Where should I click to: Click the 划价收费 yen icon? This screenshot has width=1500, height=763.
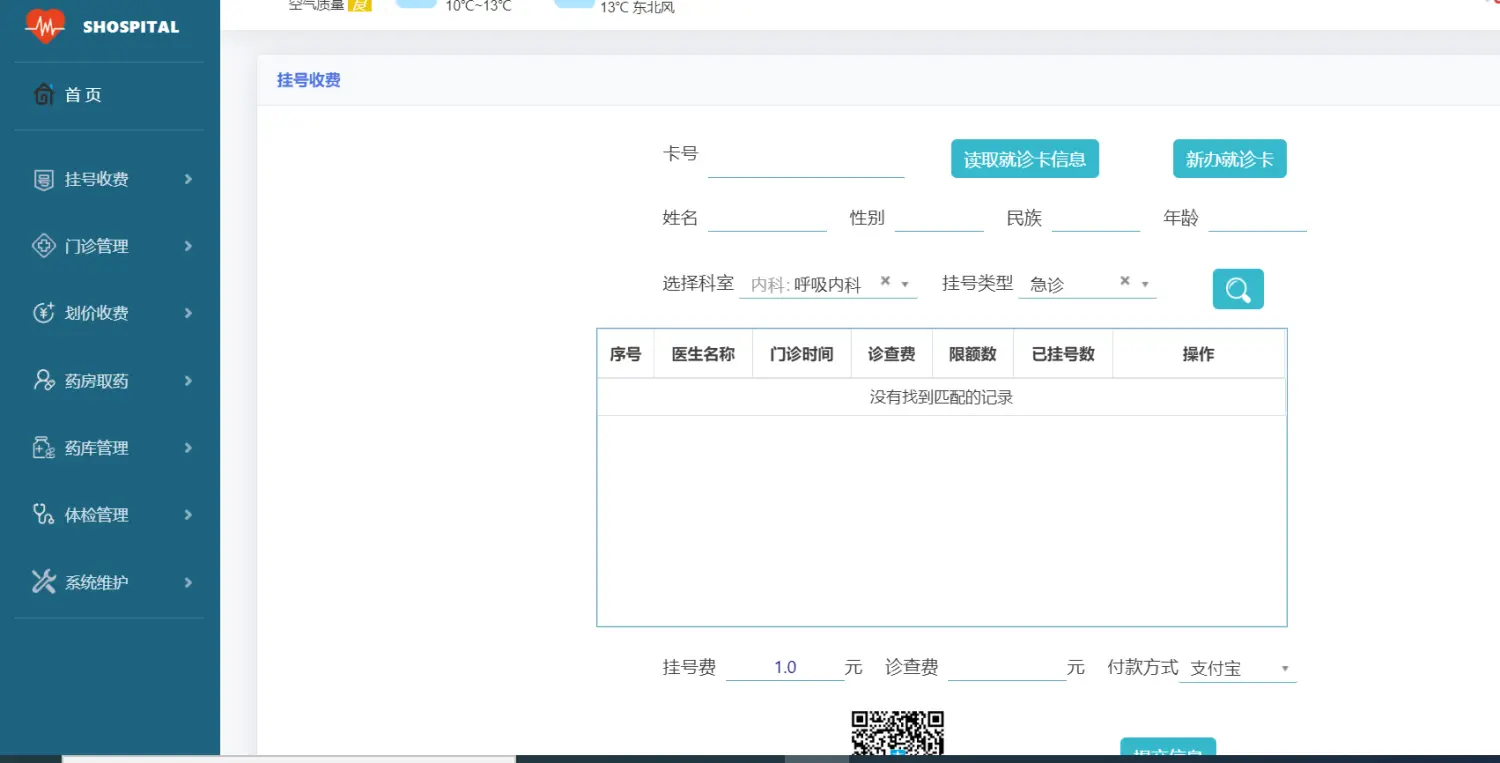point(43,313)
